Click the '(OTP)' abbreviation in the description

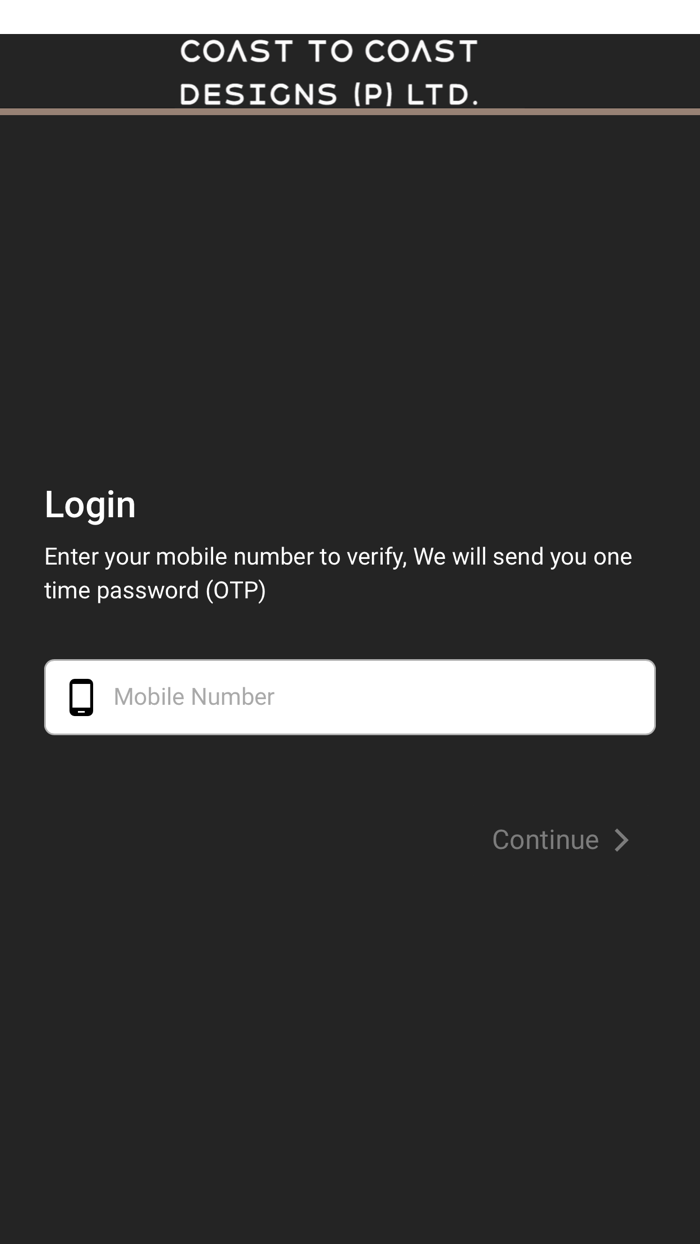(236, 591)
